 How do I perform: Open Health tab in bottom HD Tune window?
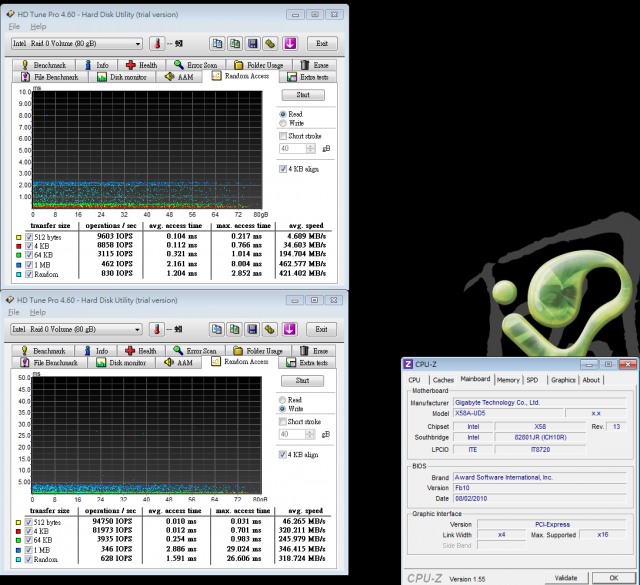tap(142, 351)
